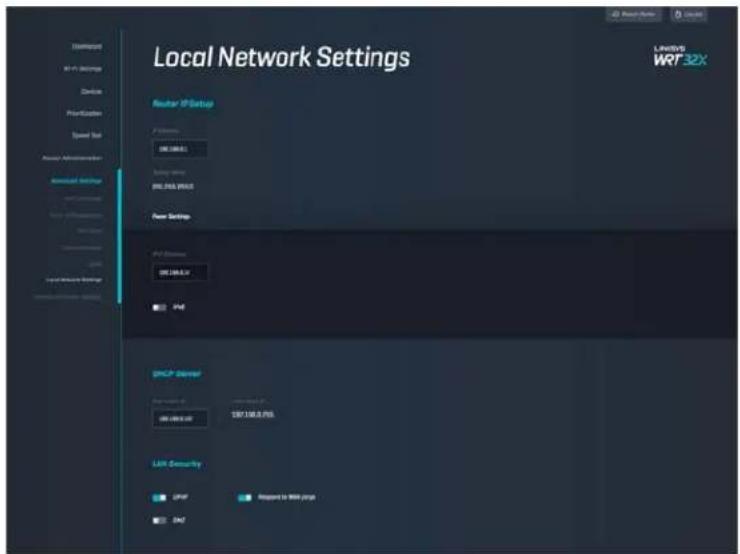Open the Dashboard page in sidebar
740x554 pixels.
[87, 46]
